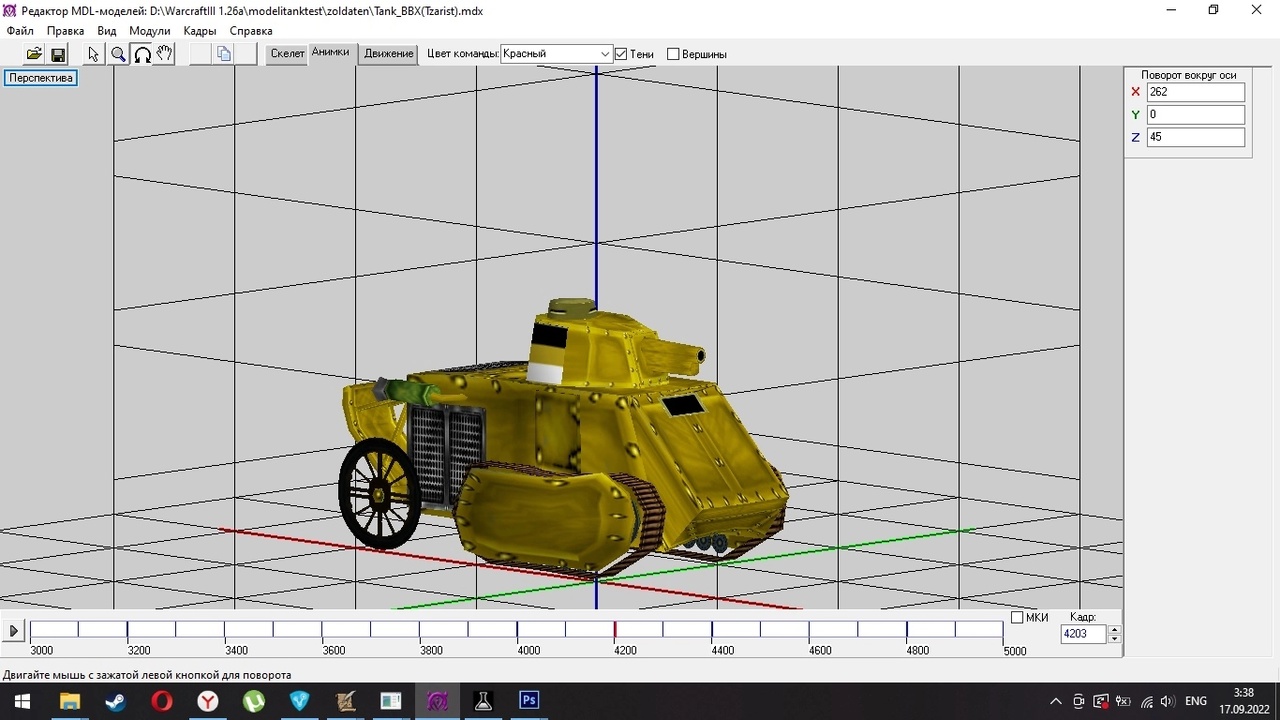Select the rotate view tool
The image size is (1280, 720).
coord(142,54)
